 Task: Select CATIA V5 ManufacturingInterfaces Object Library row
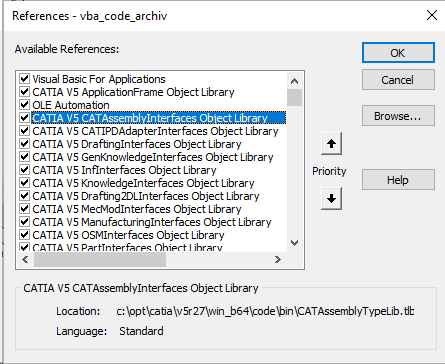pos(152,222)
